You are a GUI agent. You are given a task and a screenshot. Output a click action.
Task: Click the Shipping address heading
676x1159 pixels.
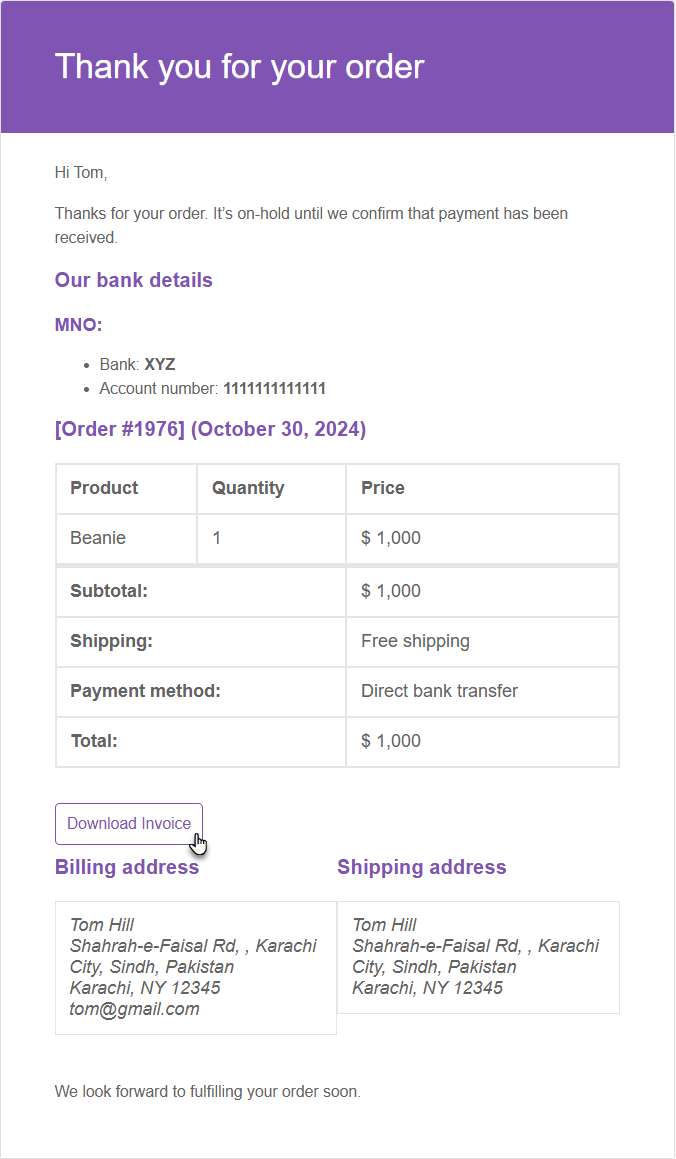pos(422,867)
